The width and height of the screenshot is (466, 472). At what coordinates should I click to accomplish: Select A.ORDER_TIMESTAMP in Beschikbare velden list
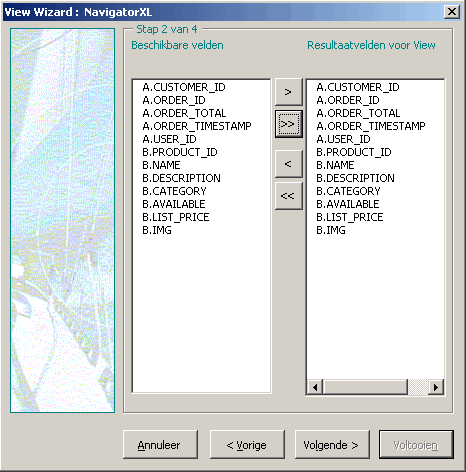[197, 126]
